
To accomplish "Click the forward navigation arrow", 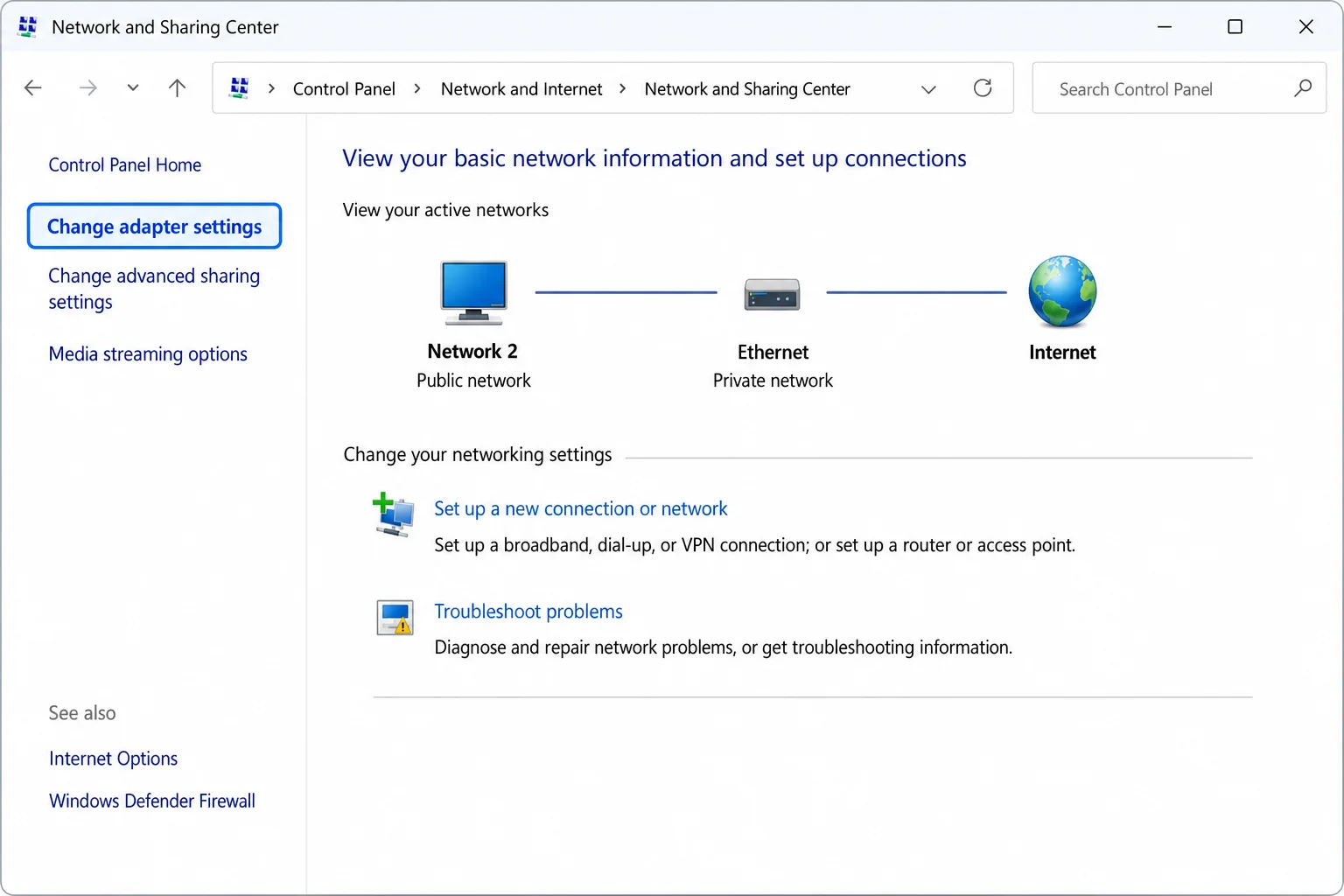I will tap(87, 87).
